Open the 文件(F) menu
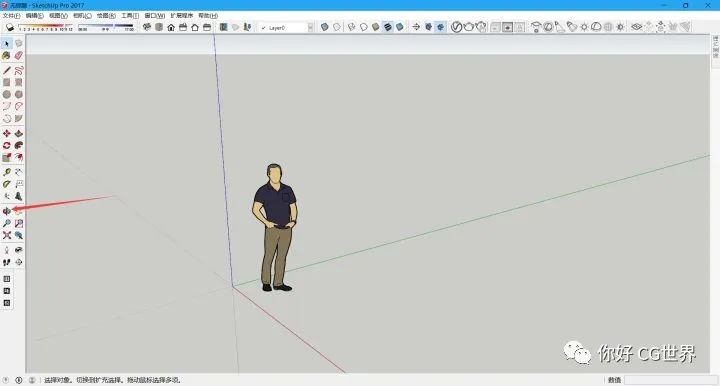Image resolution: width=720 pixels, height=386 pixels. point(11,16)
